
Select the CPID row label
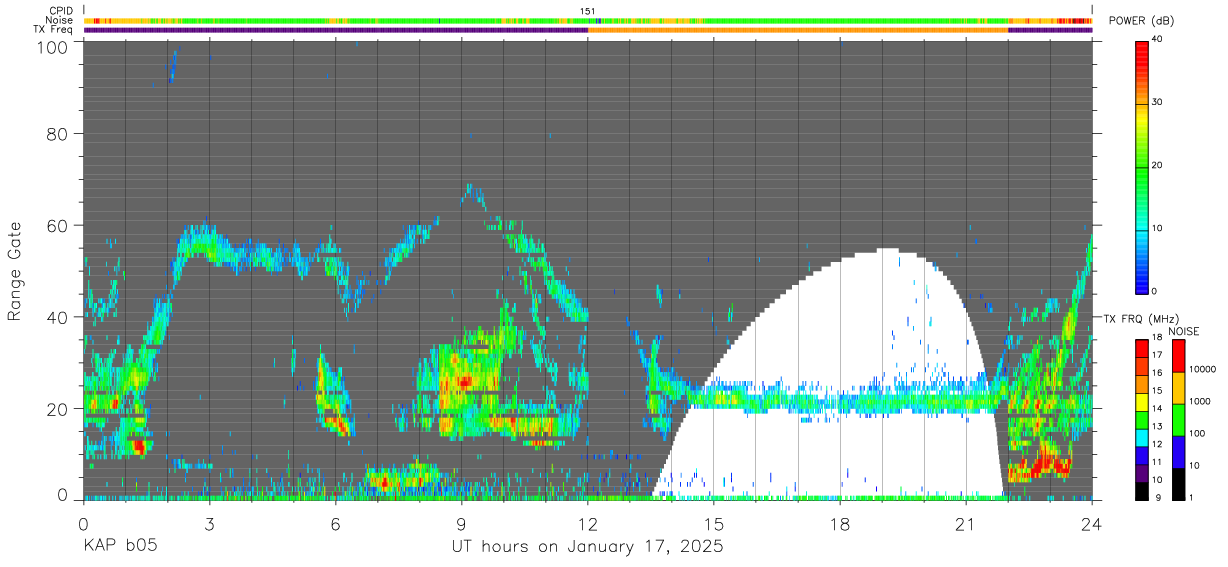coord(60,11)
